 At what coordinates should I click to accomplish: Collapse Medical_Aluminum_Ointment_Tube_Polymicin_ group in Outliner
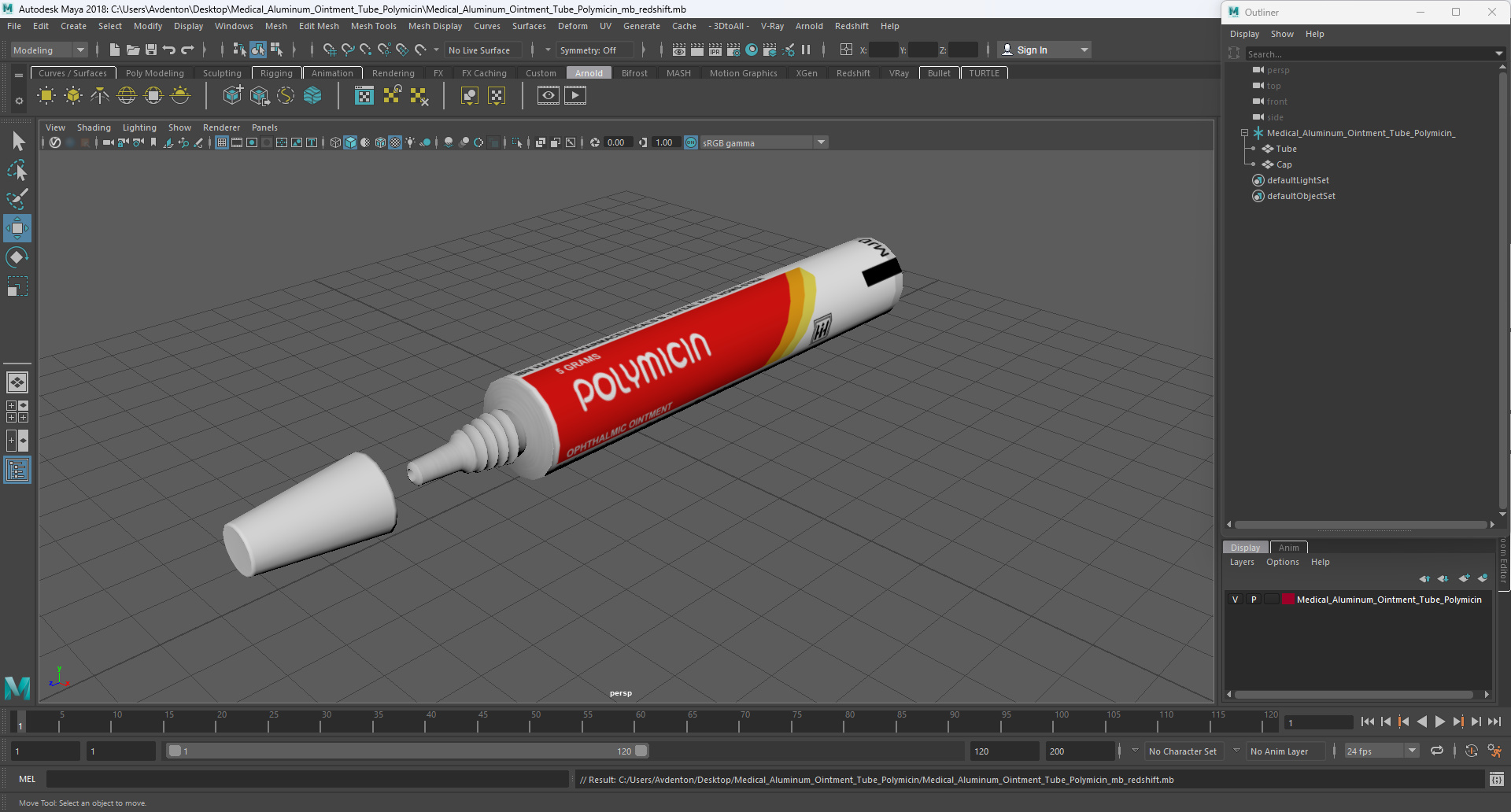1244,133
